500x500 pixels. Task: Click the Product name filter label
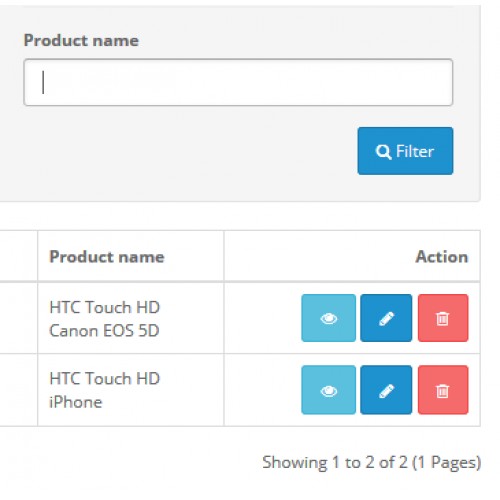click(x=81, y=40)
